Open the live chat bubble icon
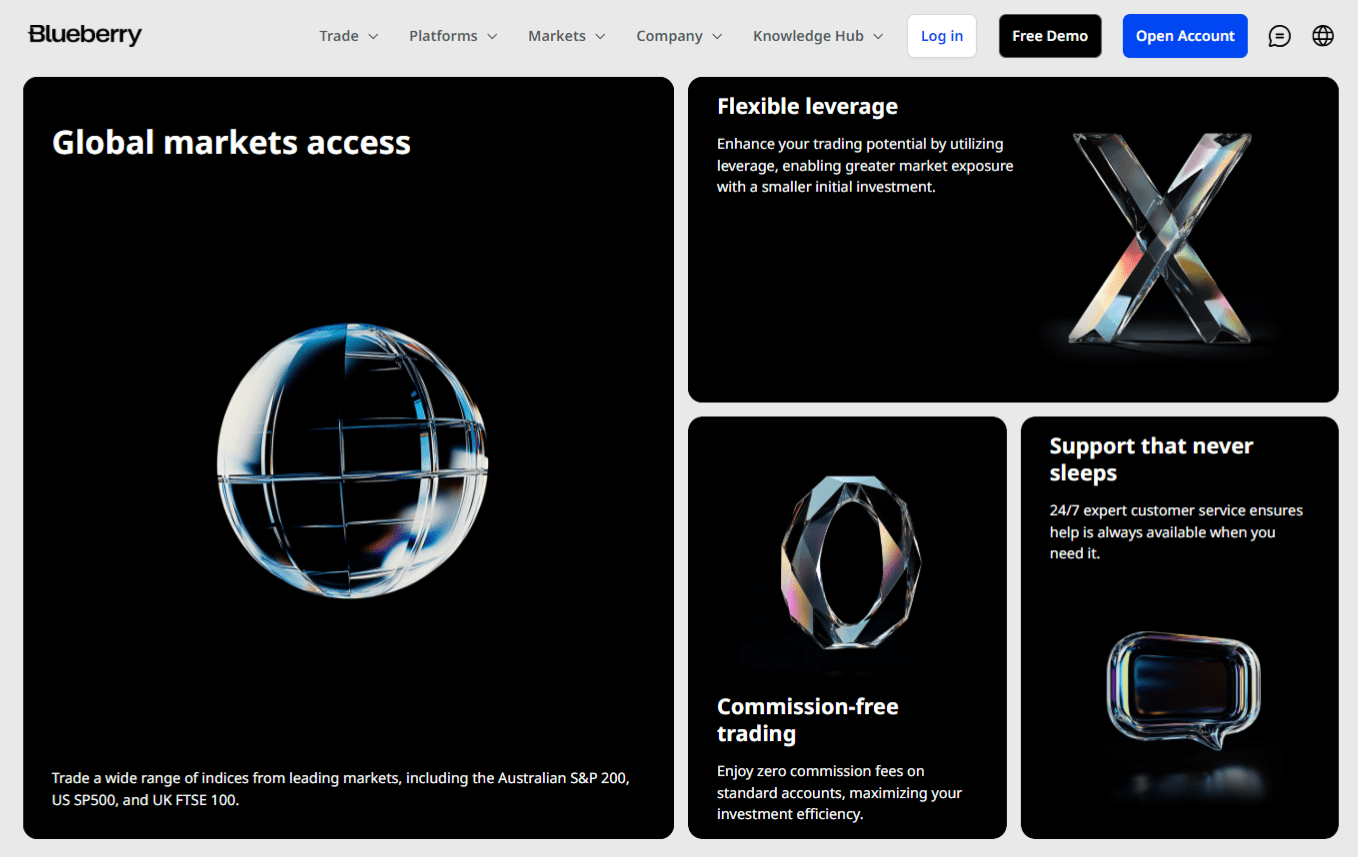1358x857 pixels. pyautogui.click(x=1279, y=36)
